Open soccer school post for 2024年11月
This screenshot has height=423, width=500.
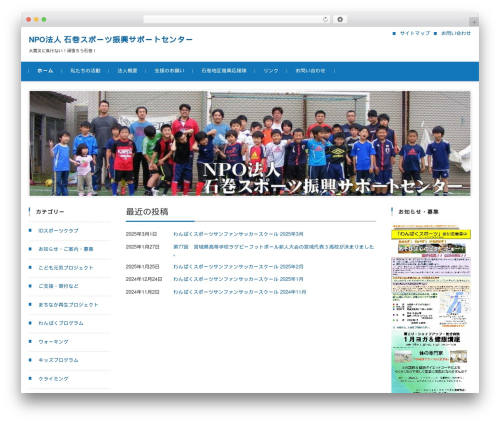point(239,292)
